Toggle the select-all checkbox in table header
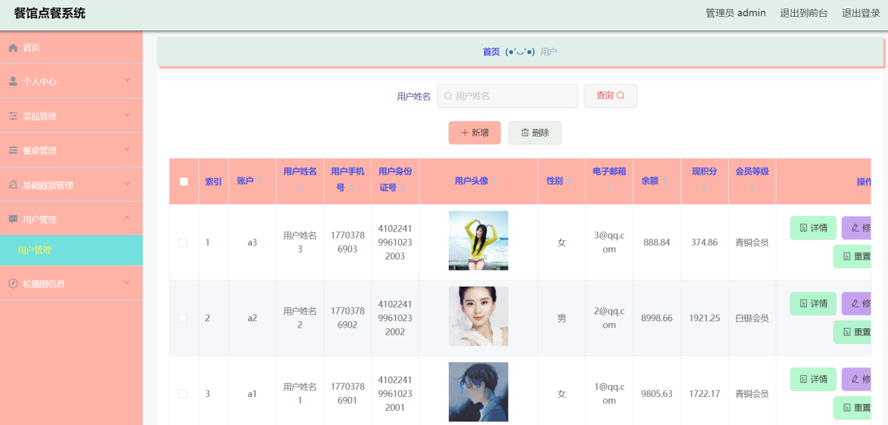The height and width of the screenshot is (425, 888). point(183,182)
